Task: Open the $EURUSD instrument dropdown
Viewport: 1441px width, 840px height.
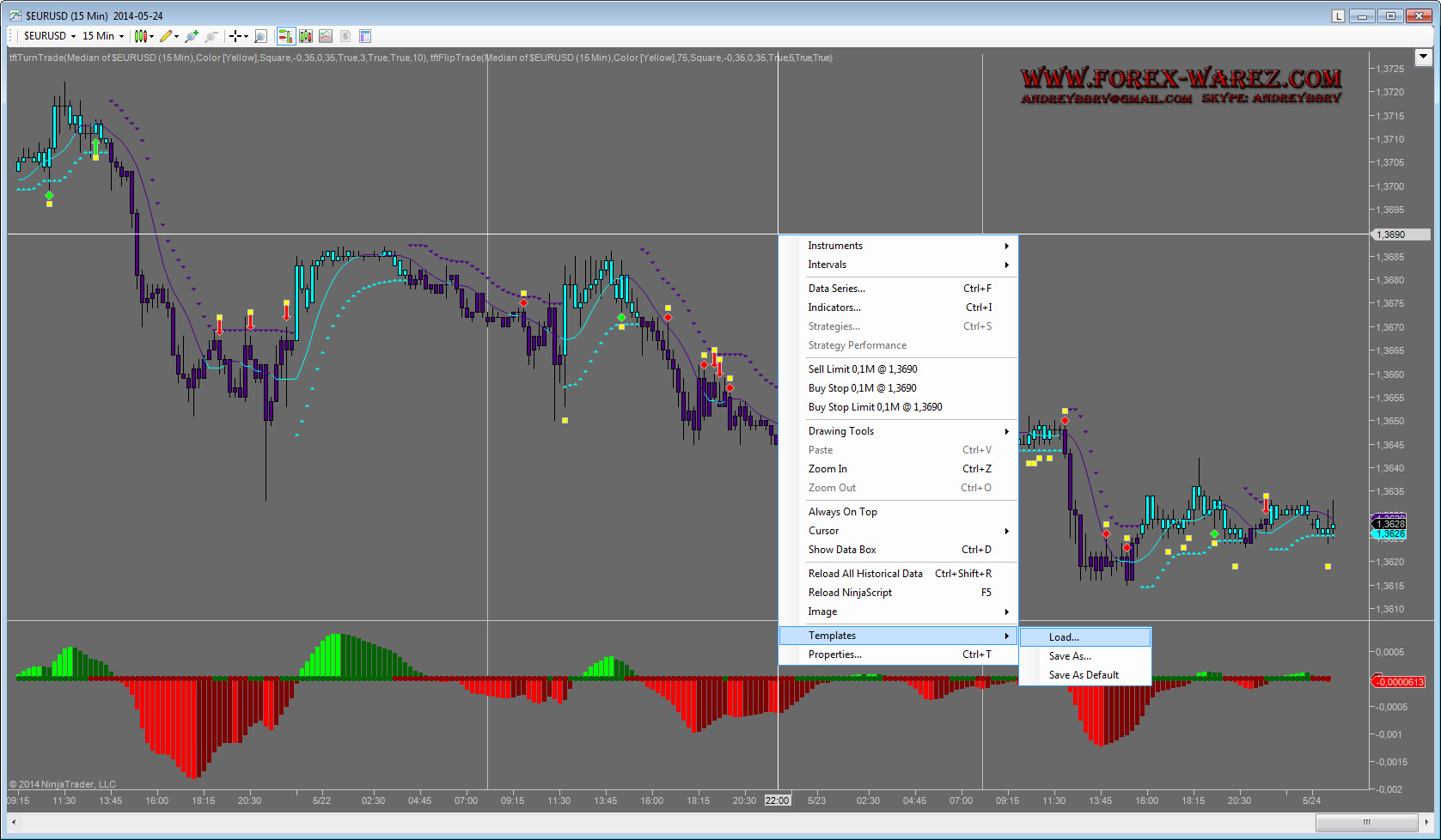Action: click(x=50, y=36)
